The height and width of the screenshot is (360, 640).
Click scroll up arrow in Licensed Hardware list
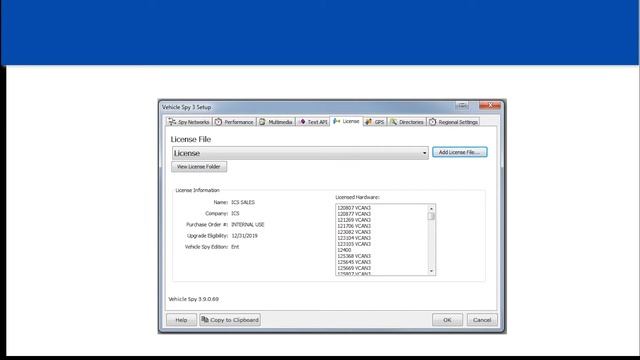(x=431, y=209)
